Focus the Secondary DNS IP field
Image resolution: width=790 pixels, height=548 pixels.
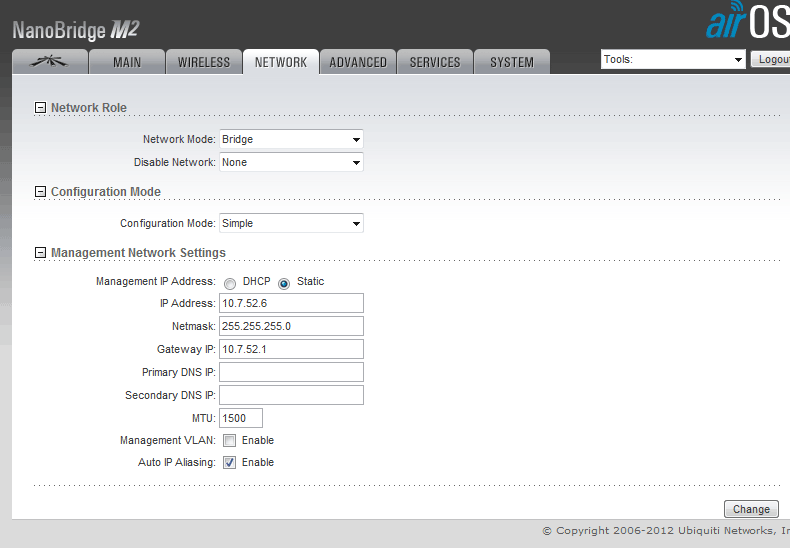tap(291, 395)
